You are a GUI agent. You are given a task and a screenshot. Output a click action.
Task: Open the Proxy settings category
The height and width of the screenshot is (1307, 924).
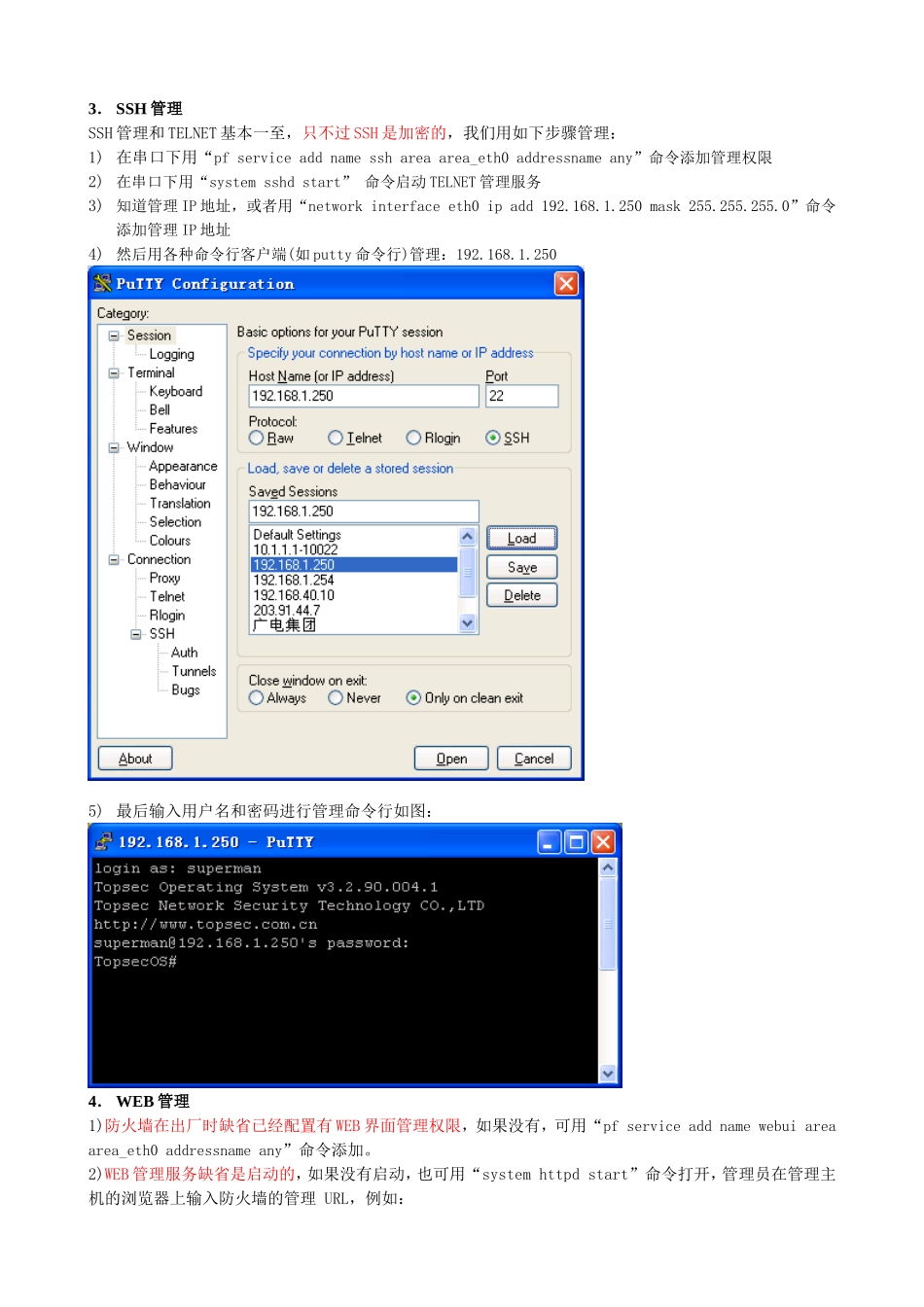tap(164, 578)
